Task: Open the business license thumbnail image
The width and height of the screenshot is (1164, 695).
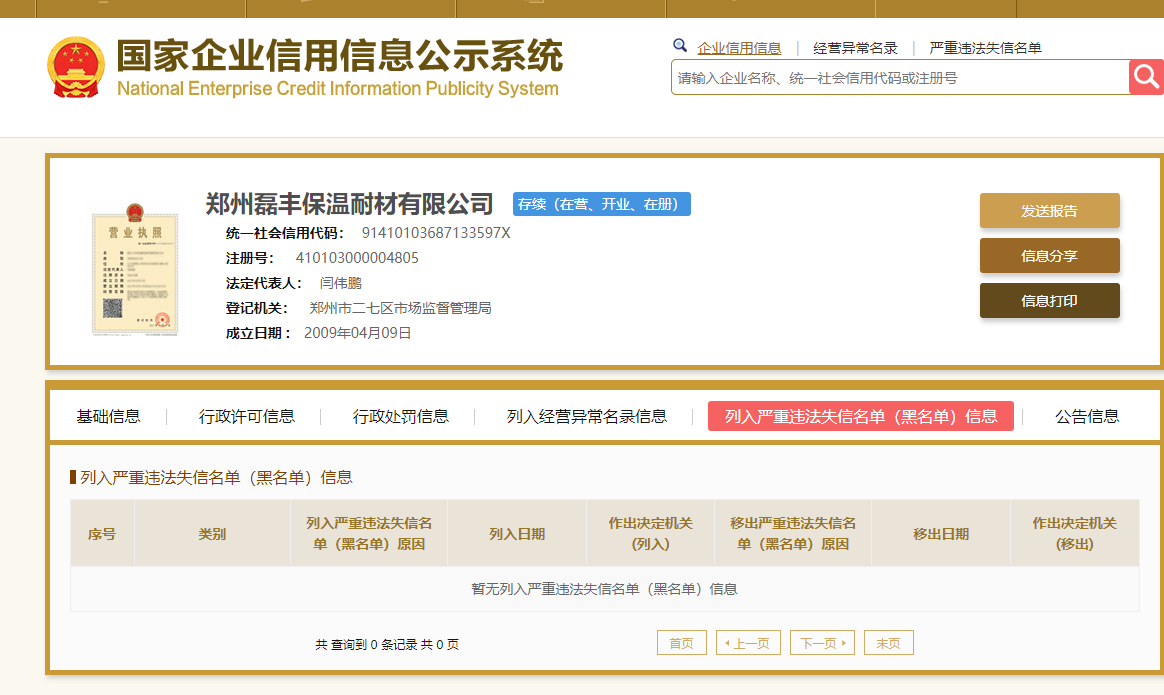Action: tap(134, 270)
